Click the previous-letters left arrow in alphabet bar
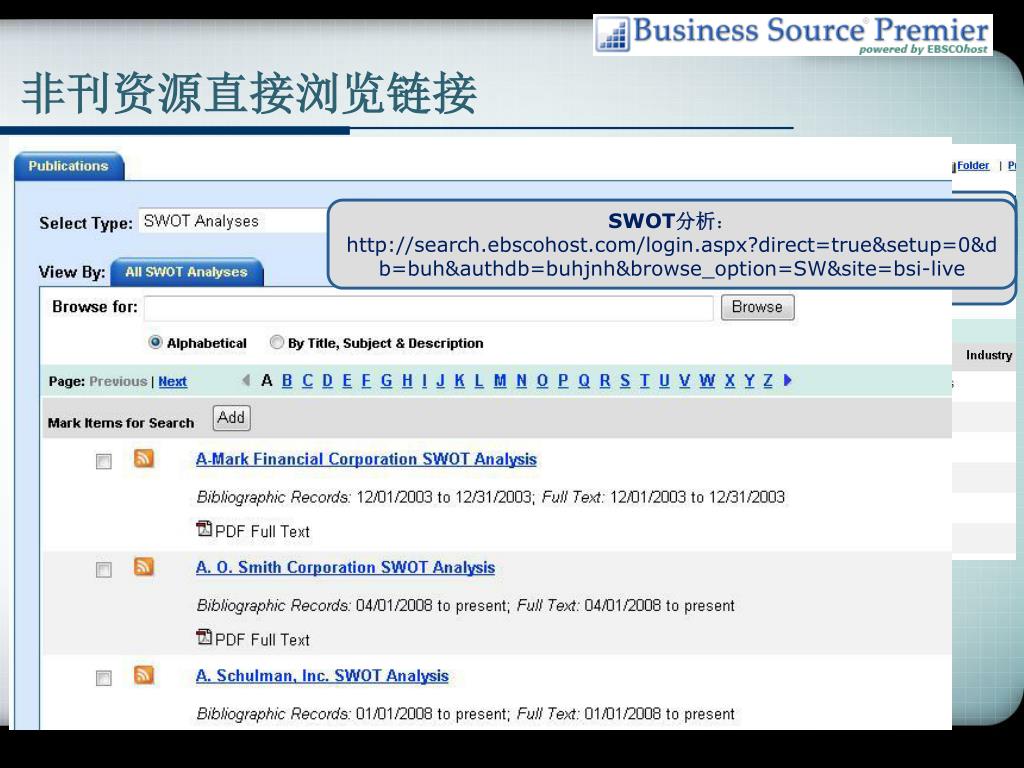Screen dimensions: 1024x768 (246, 380)
